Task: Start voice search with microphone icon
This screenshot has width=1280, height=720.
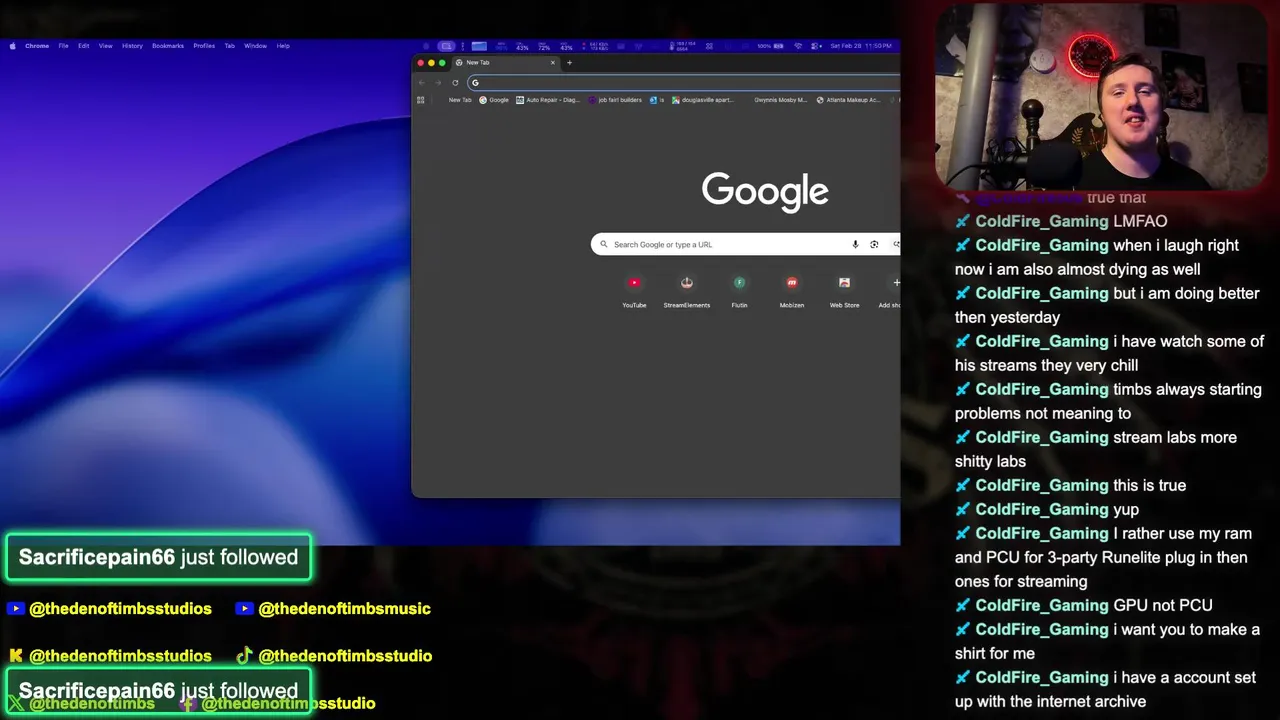Action: click(855, 244)
